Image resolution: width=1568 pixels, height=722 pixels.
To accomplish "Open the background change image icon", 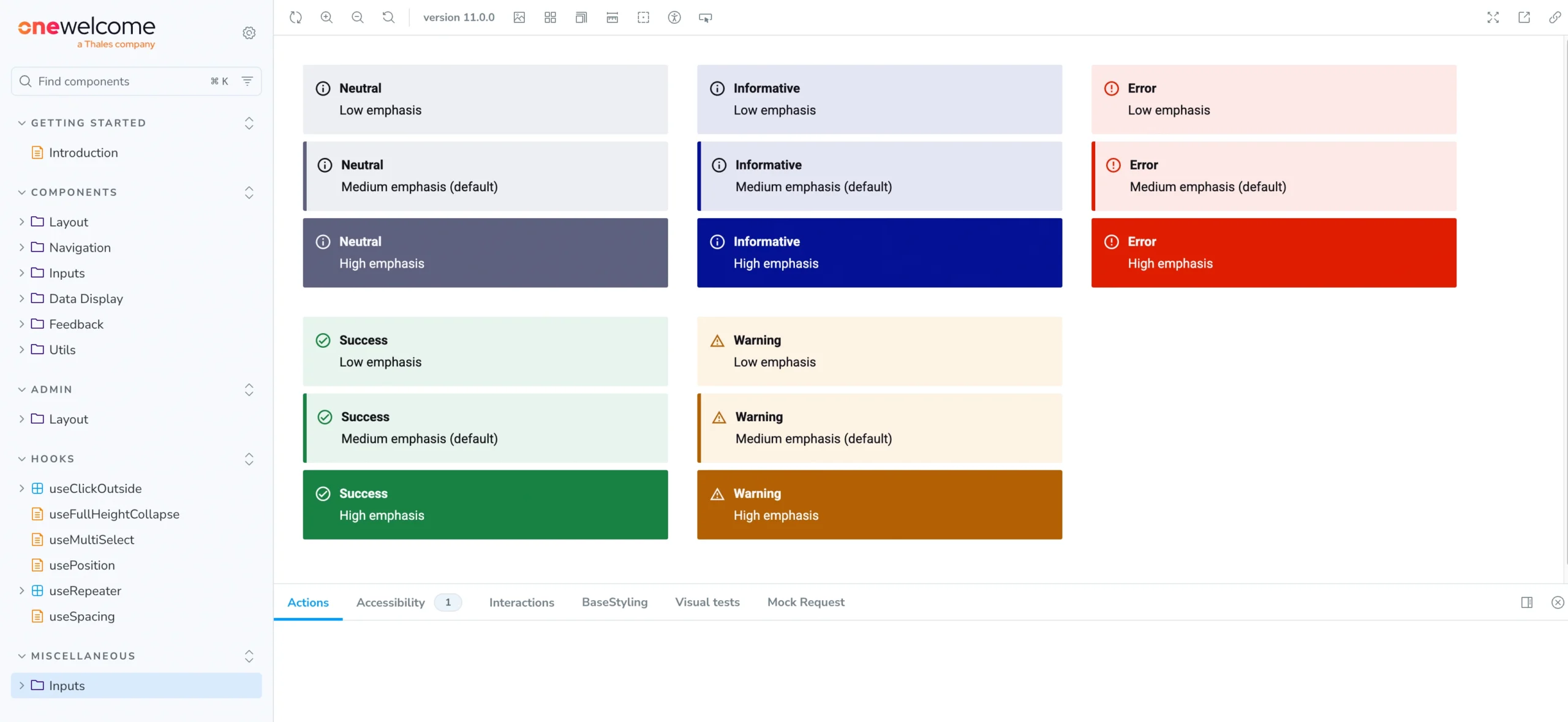I will pyautogui.click(x=519, y=17).
